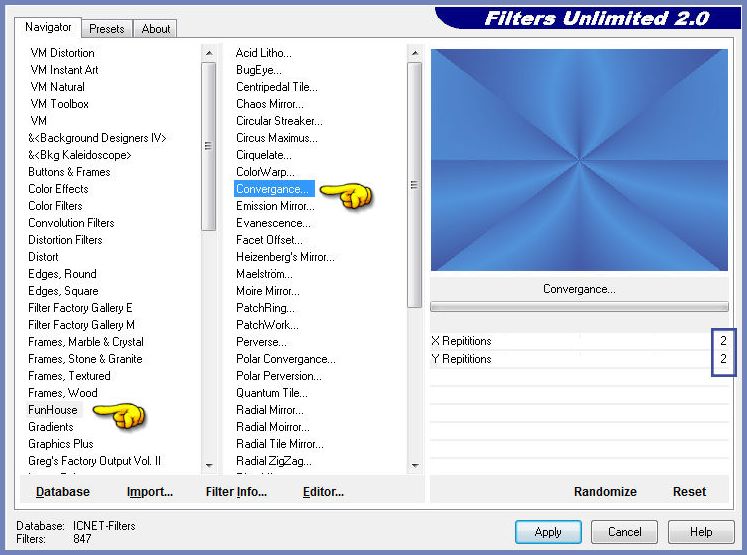Click Import... to add filters
Image resolution: width=747 pixels, height=555 pixels.
(x=150, y=492)
